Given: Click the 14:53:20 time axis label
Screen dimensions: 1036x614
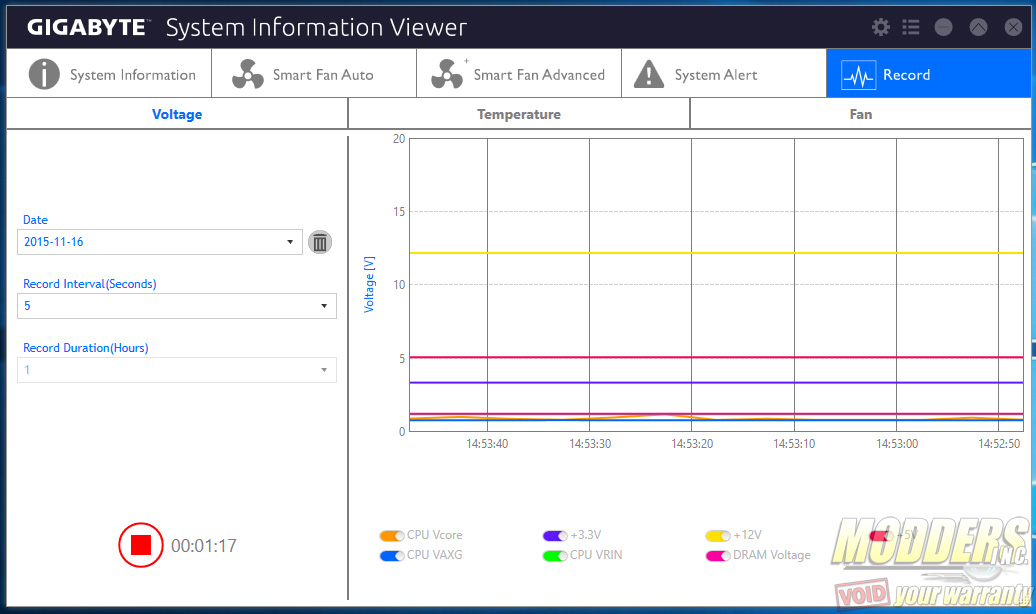Looking at the screenshot, I should pos(692,444).
